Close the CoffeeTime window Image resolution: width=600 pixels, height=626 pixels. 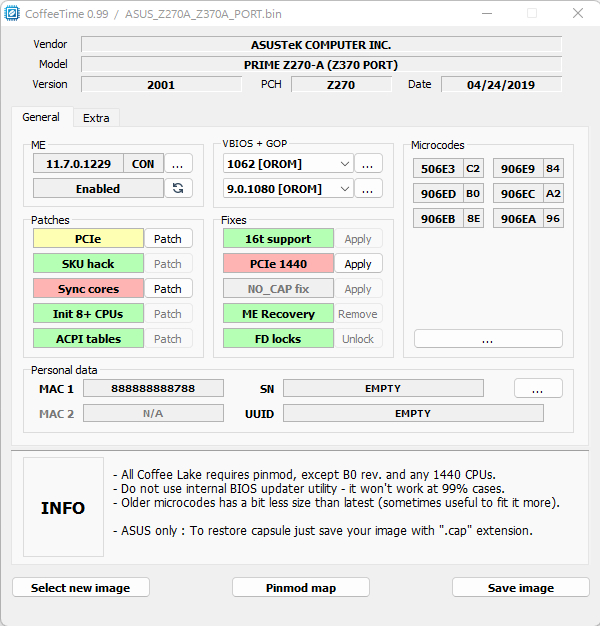coord(578,14)
